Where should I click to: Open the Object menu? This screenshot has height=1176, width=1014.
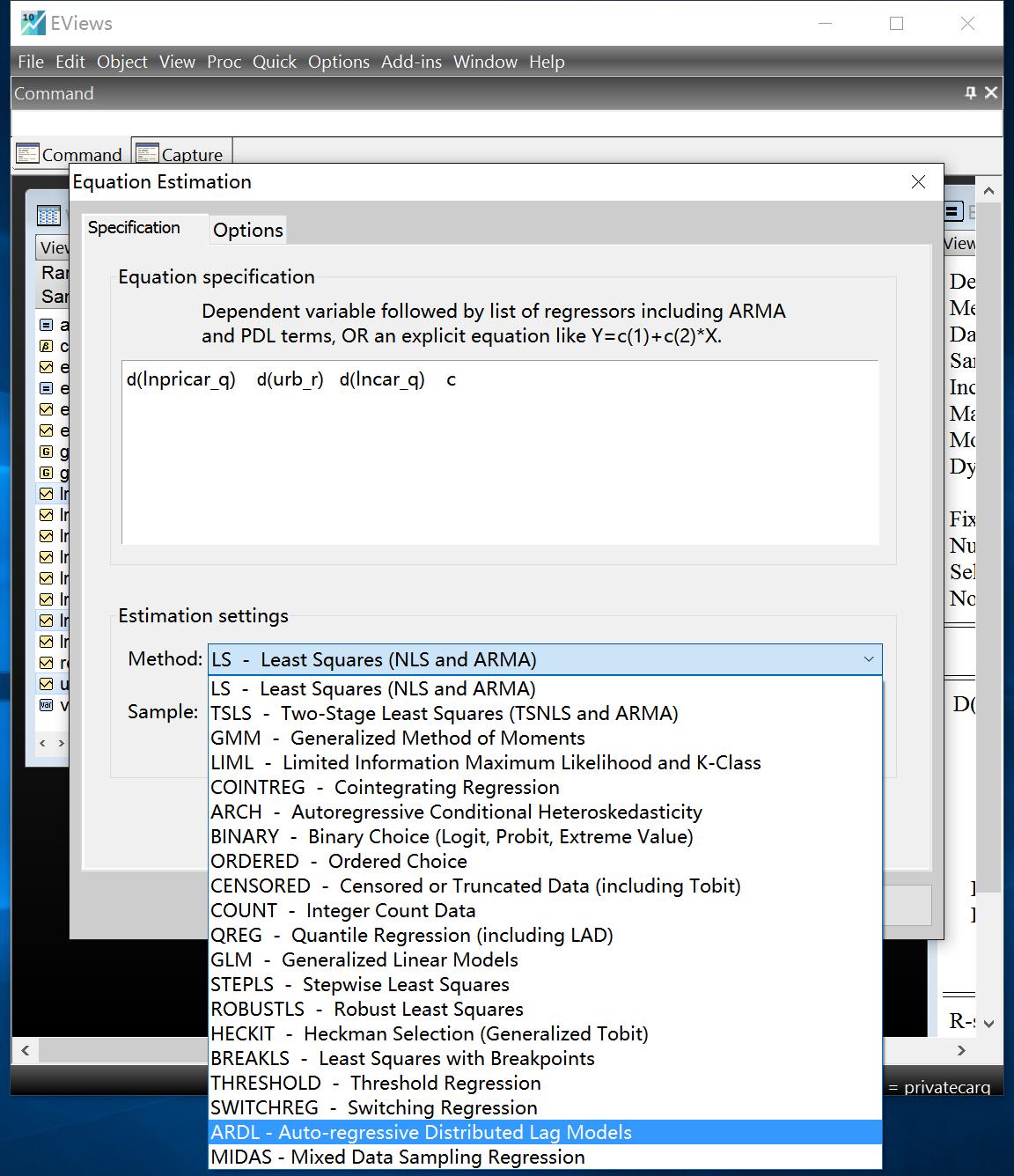click(x=122, y=62)
